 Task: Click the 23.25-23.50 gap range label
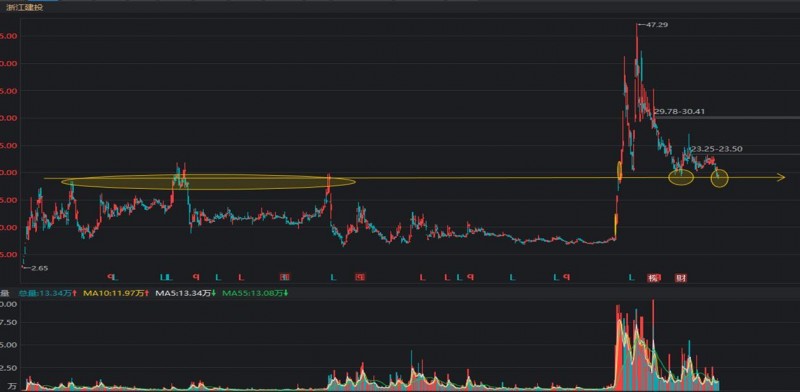click(x=716, y=149)
